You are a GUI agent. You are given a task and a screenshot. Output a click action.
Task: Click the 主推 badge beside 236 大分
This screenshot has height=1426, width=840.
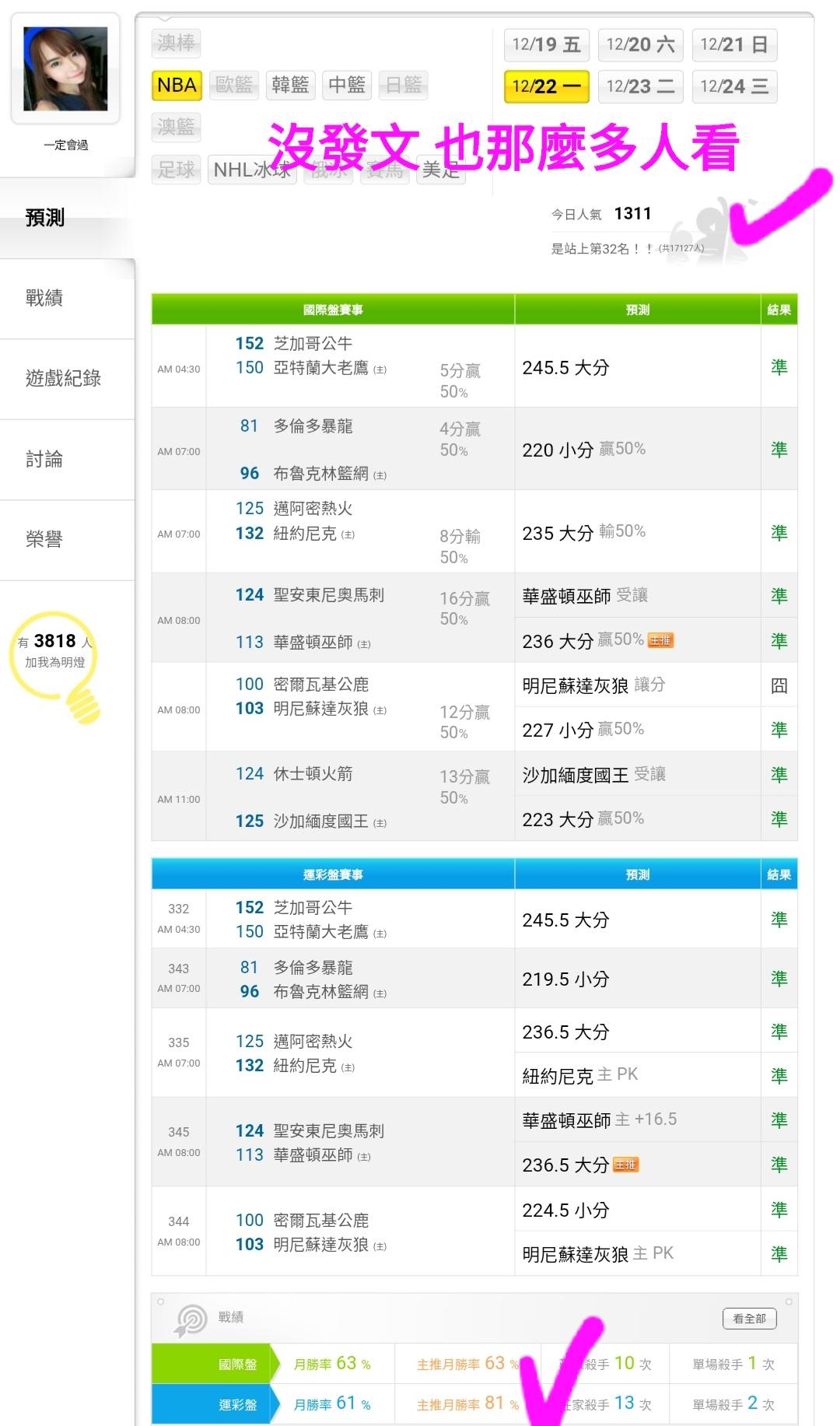pyautogui.click(x=660, y=640)
